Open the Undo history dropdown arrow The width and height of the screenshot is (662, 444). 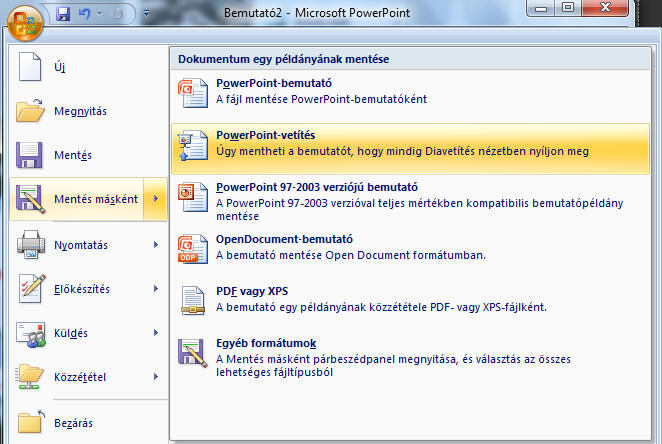pyautogui.click(x=99, y=14)
